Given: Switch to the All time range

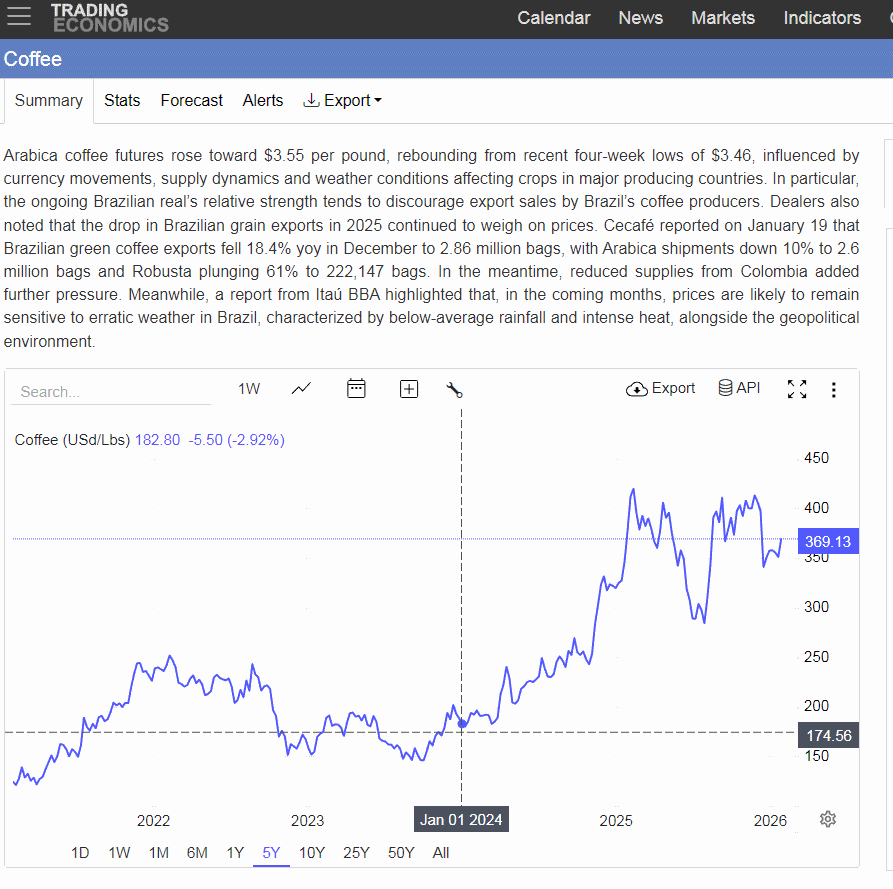Looking at the screenshot, I should (x=441, y=853).
